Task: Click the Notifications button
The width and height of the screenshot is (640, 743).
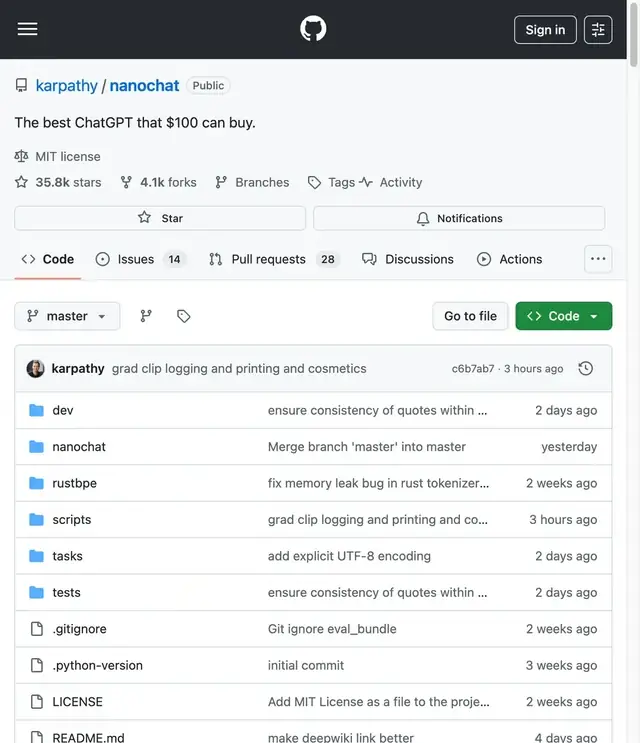Action: [459, 218]
